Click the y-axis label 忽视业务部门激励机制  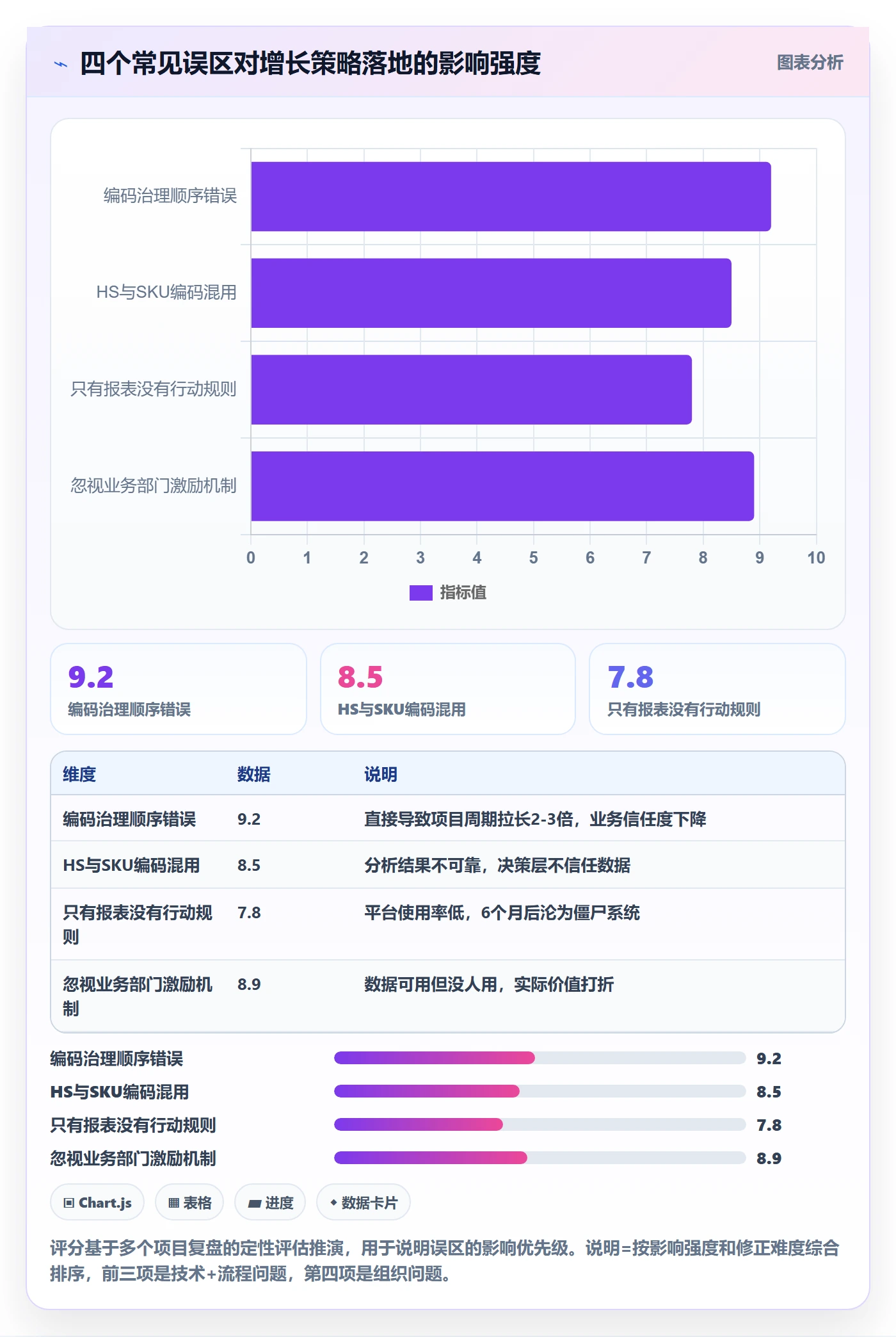[154, 486]
